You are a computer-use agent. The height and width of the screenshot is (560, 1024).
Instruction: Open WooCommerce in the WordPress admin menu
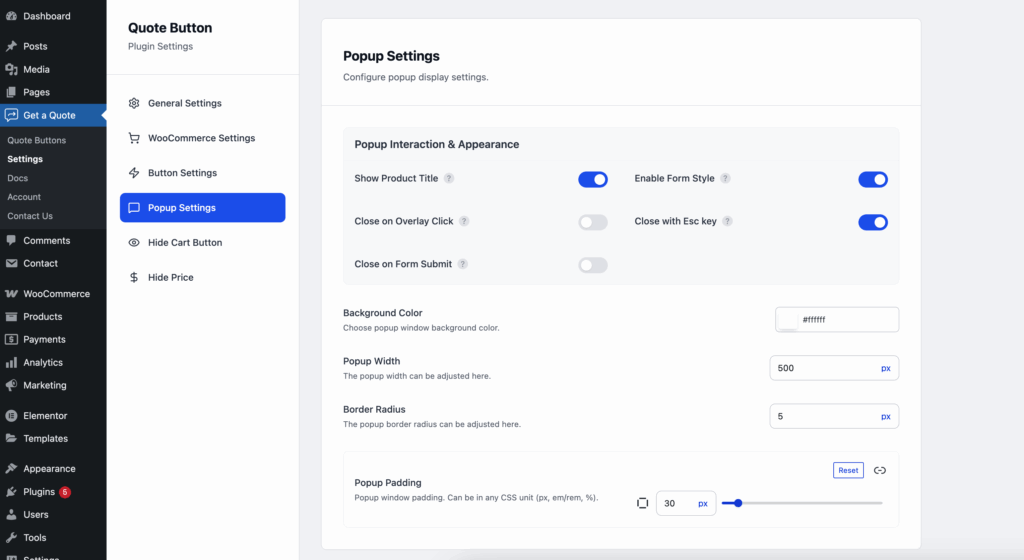[56, 294]
